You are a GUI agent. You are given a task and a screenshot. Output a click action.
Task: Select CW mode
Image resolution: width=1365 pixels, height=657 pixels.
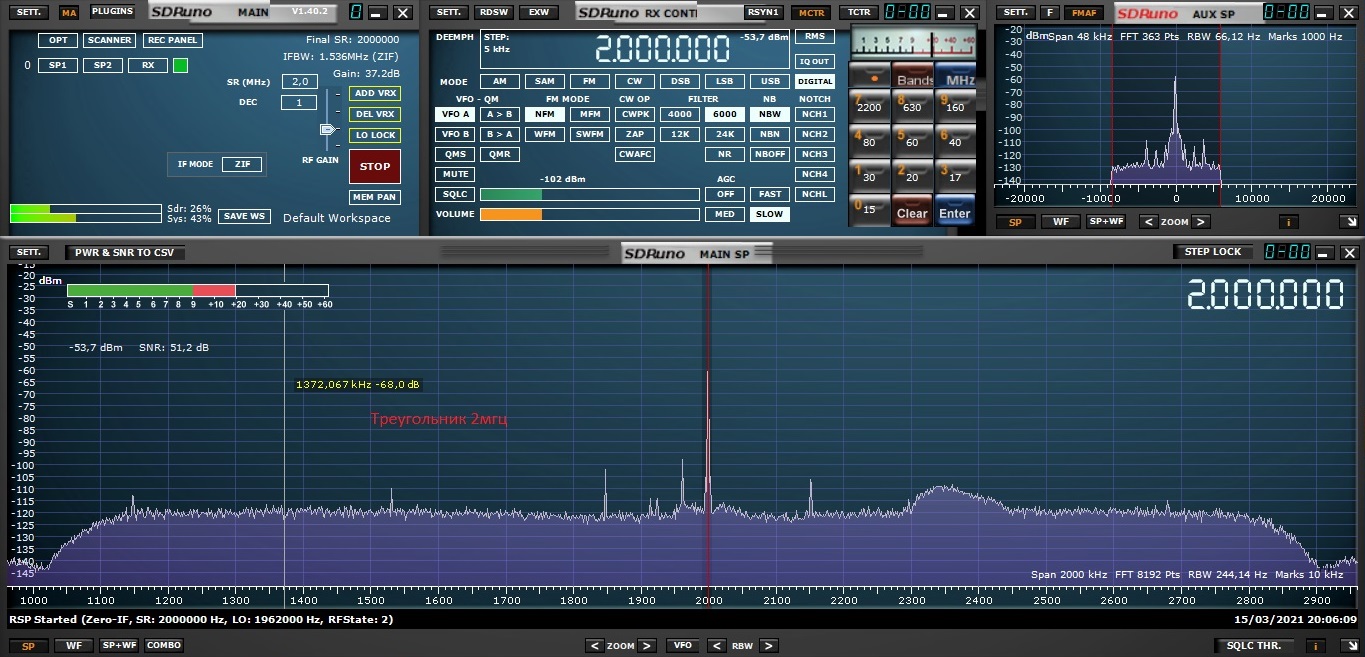[634, 82]
